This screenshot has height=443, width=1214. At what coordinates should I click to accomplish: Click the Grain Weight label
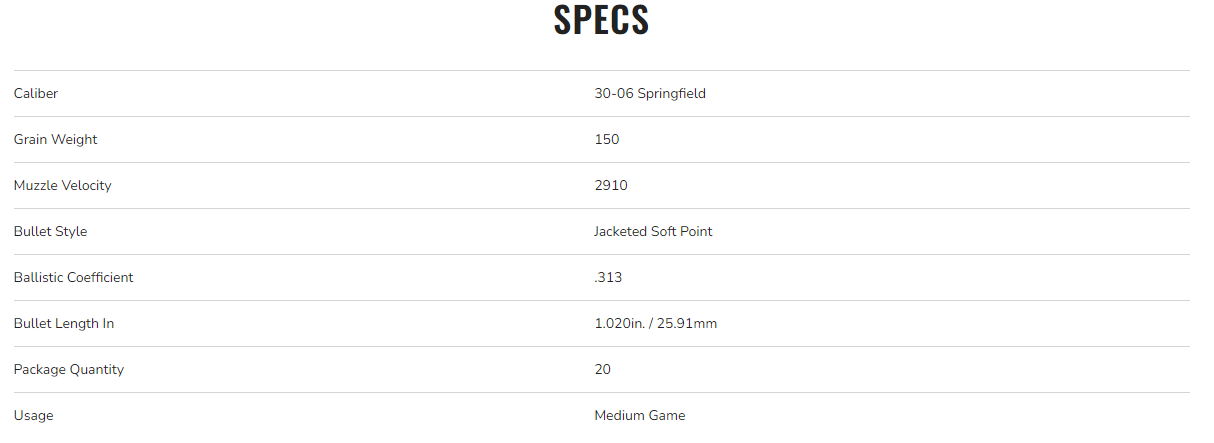[x=56, y=139]
